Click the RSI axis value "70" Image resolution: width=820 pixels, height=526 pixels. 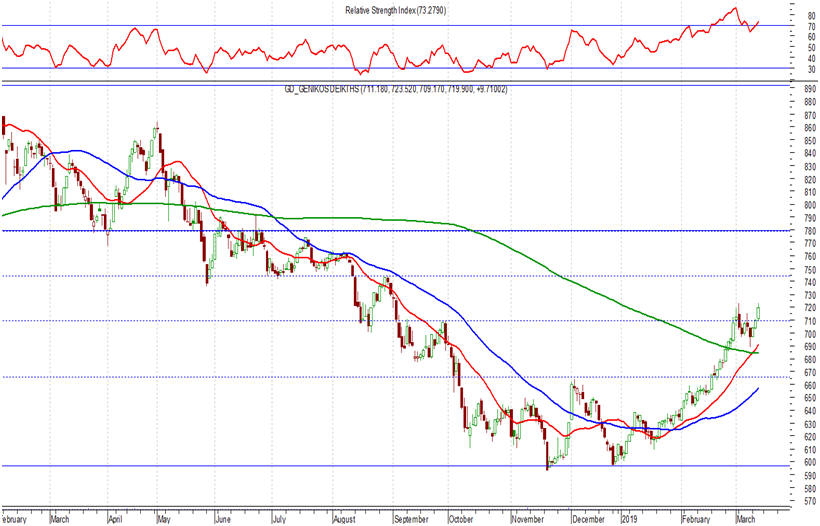point(811,27)
